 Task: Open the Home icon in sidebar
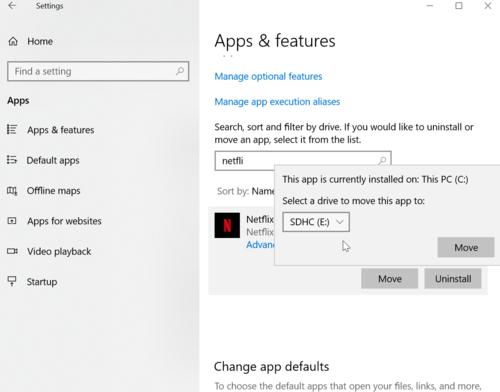[x=13, y=41]
